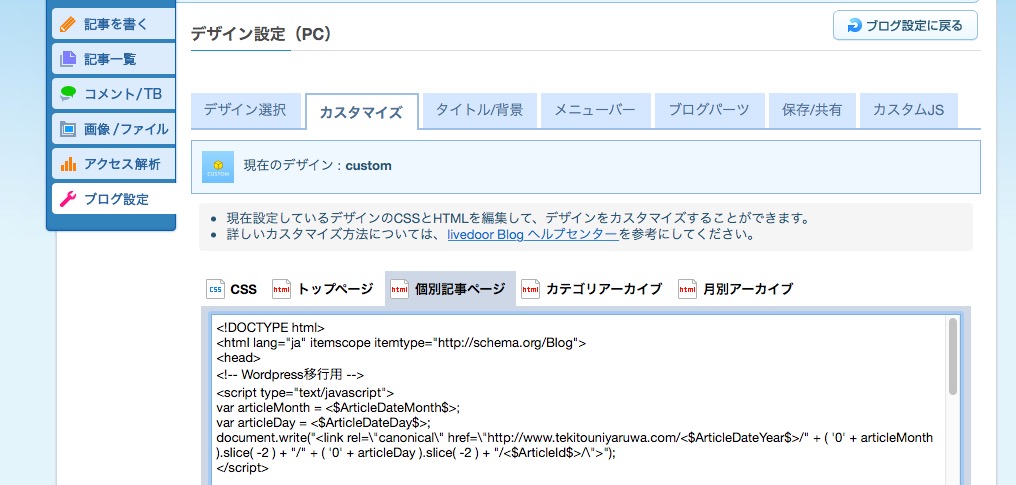
Task: Click the ブログ設定に戻る button
Action: click(x=905, y=25)
